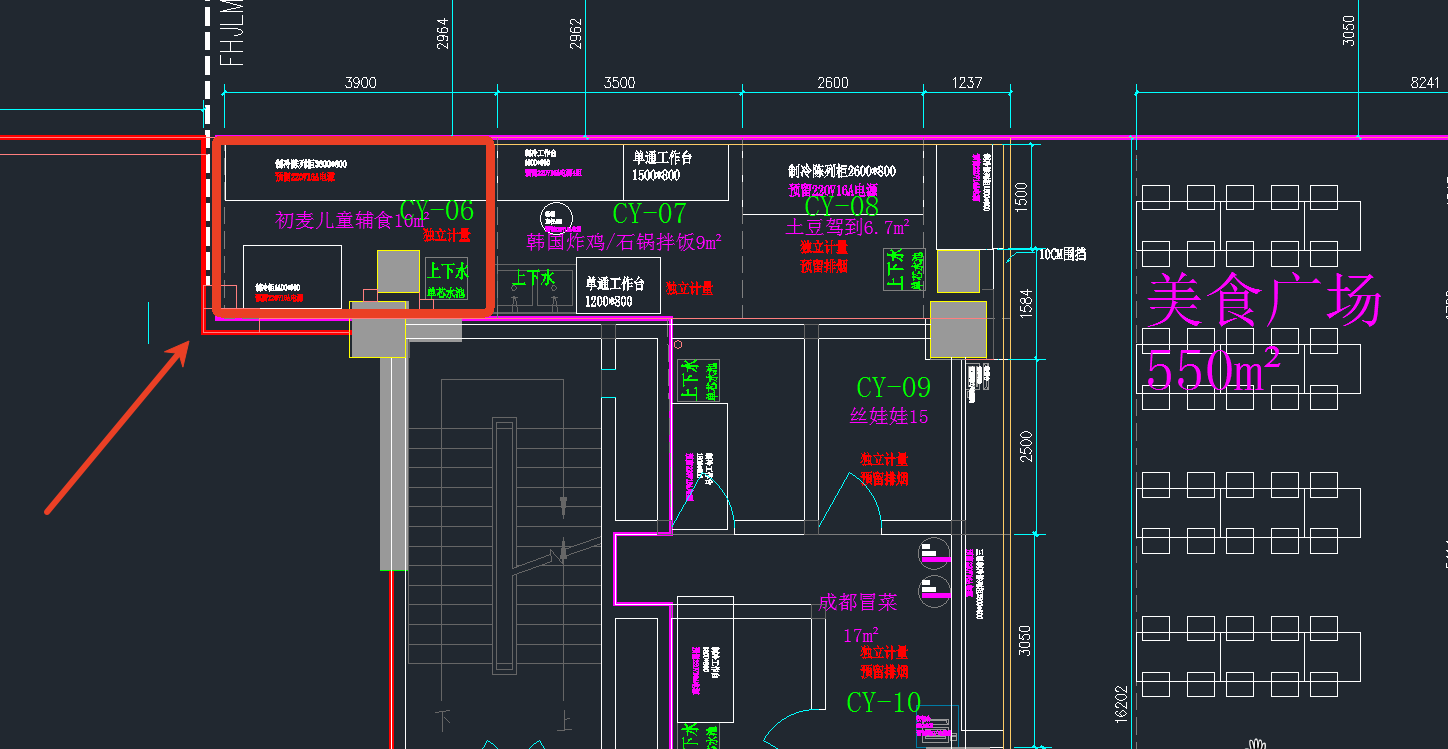
Task: Click the CY-07 unit label
Action: (x=649, y=213)
